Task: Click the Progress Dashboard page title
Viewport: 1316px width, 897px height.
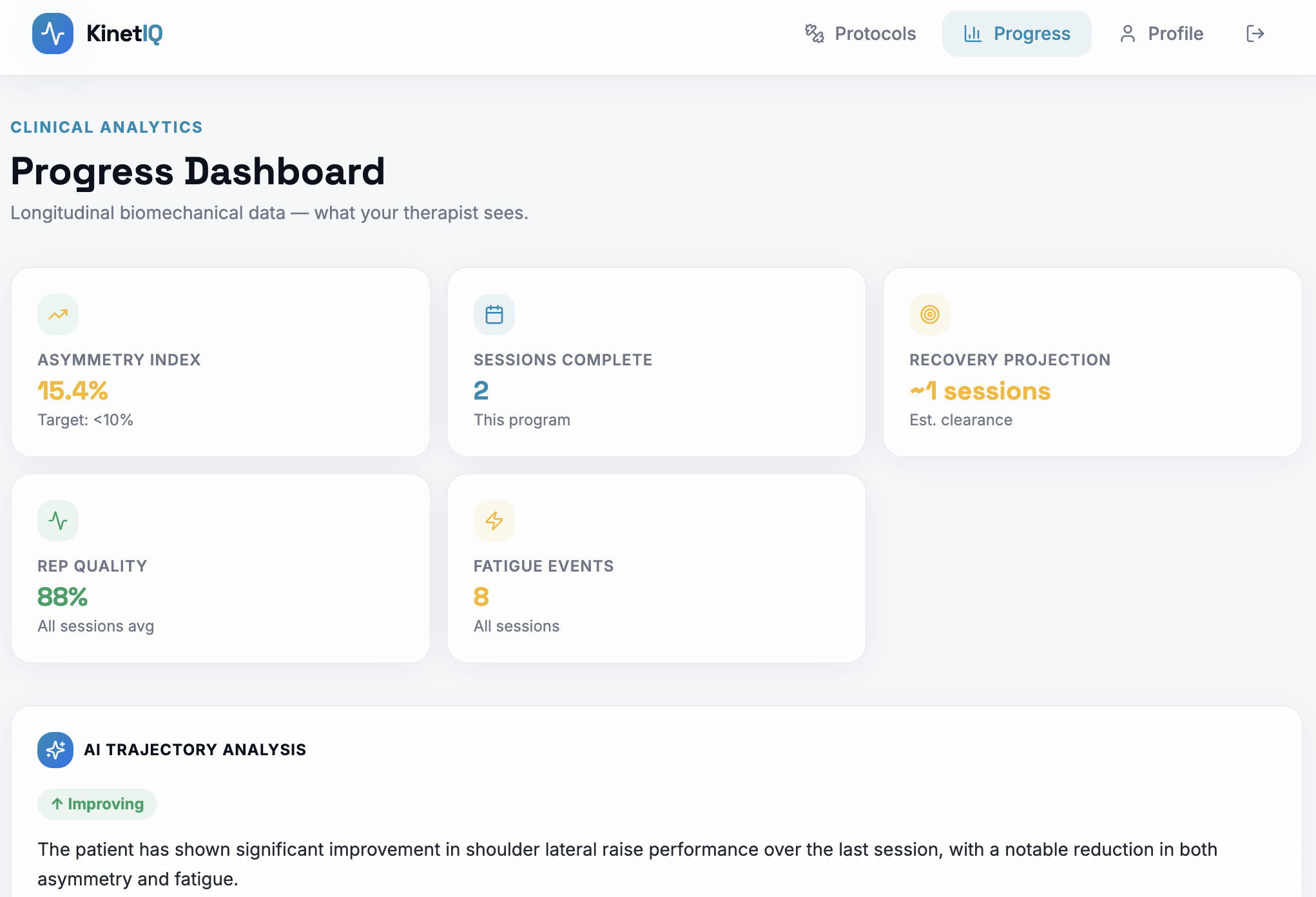Action: coord(198,171)
